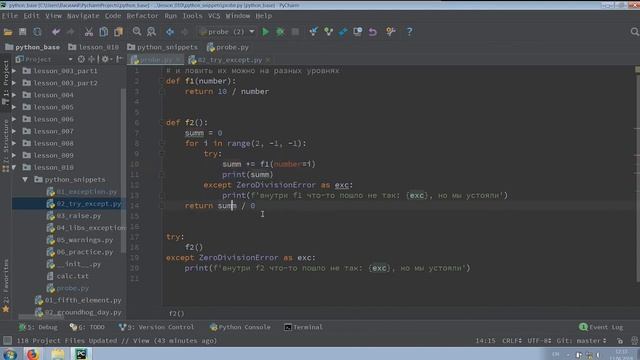
Task: Open the File menu
Action: click(10, 16)
